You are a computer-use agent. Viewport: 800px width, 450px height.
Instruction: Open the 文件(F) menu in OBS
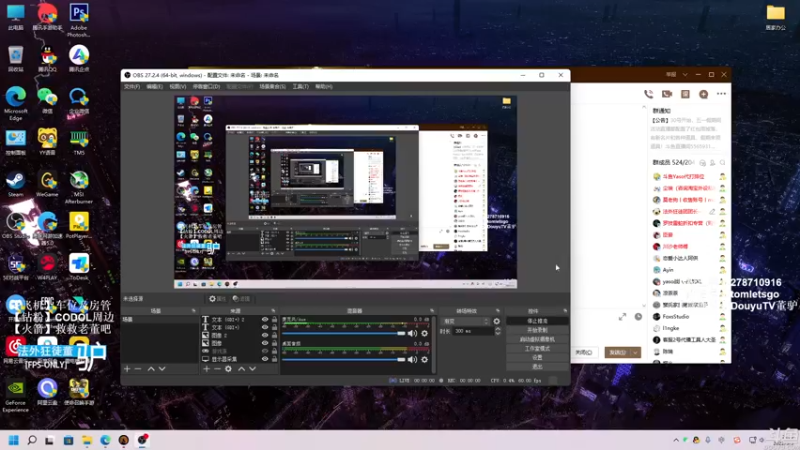click(132, 87)
